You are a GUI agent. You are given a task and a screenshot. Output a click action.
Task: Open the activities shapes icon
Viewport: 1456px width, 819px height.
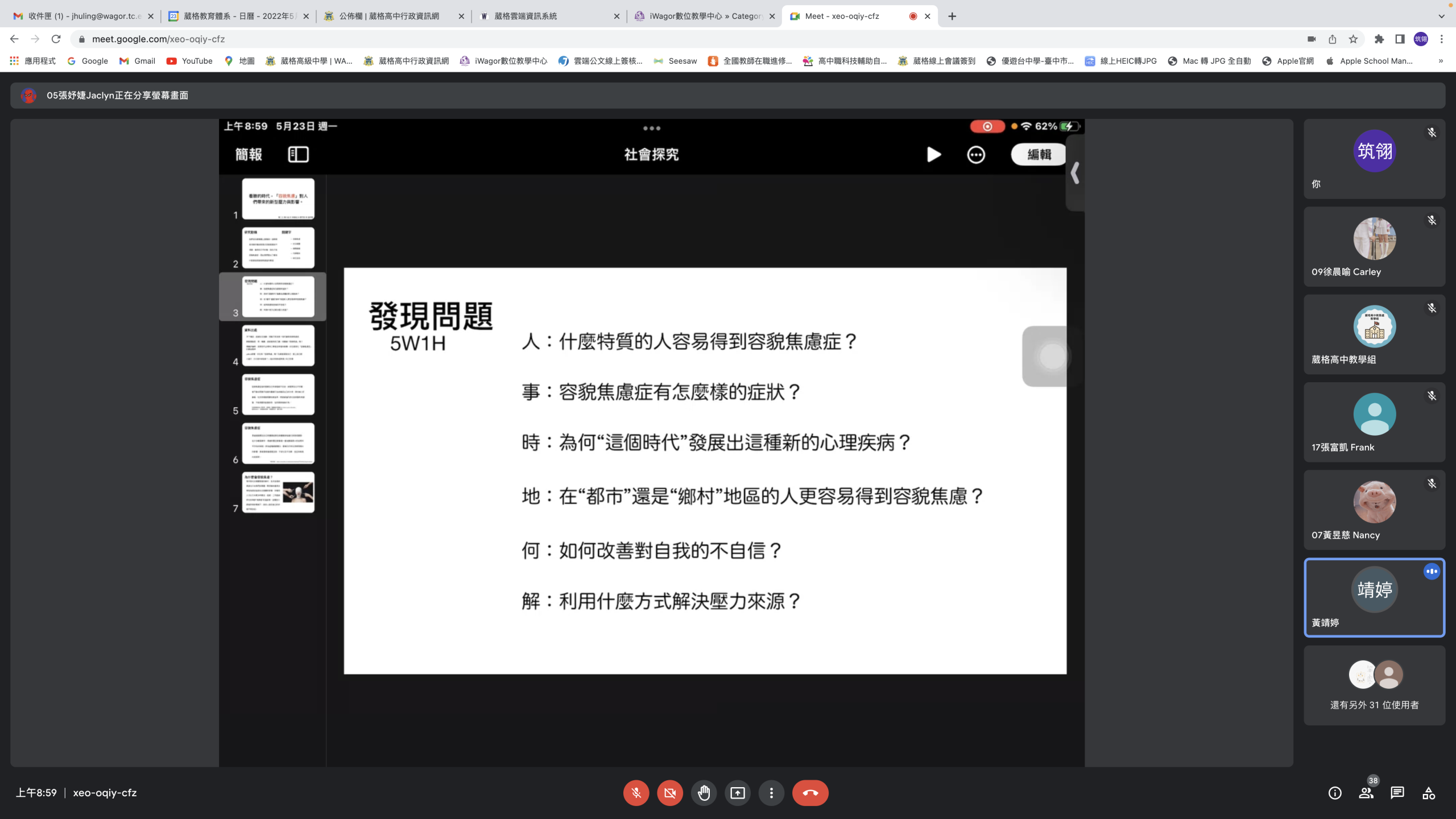click(x=1429, y=793)
